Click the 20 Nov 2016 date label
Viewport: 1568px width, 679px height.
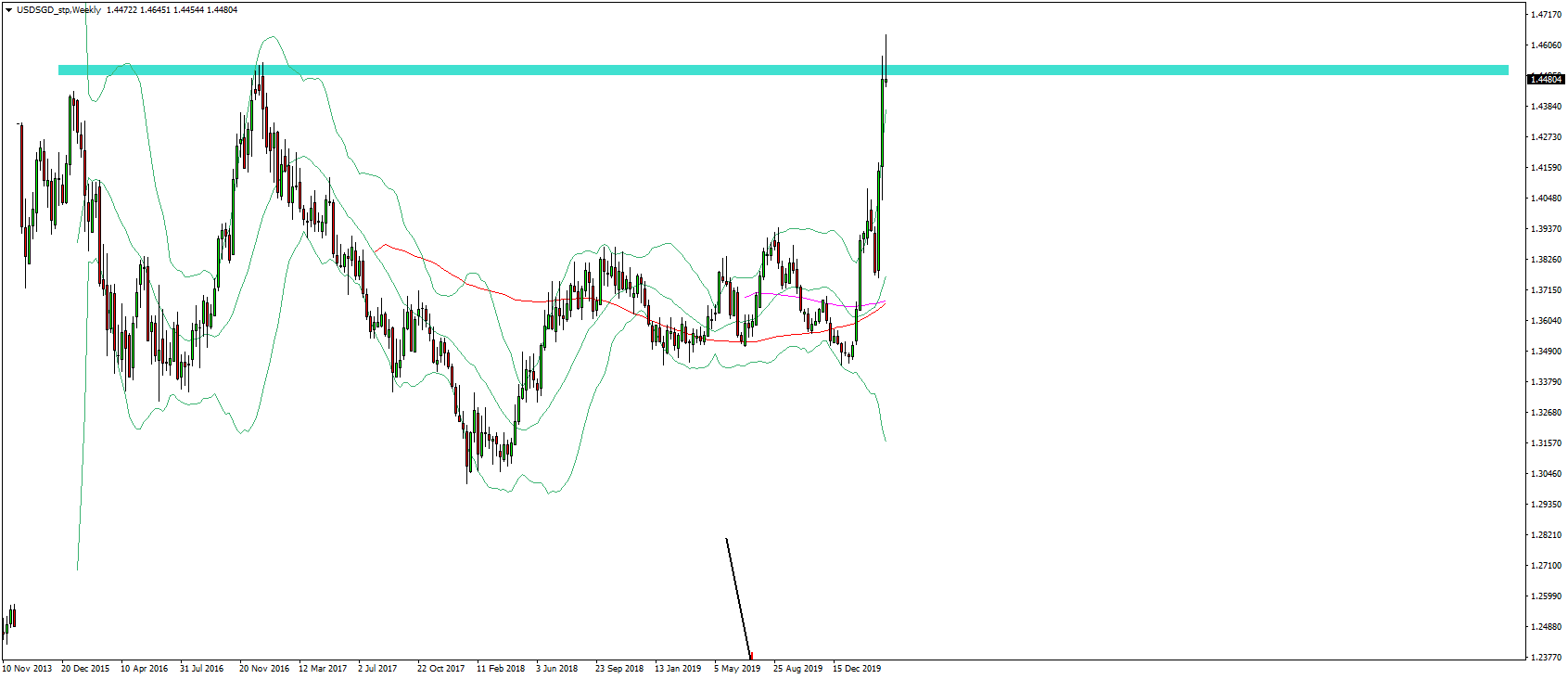pyautogui.click(x=264, y=669)
